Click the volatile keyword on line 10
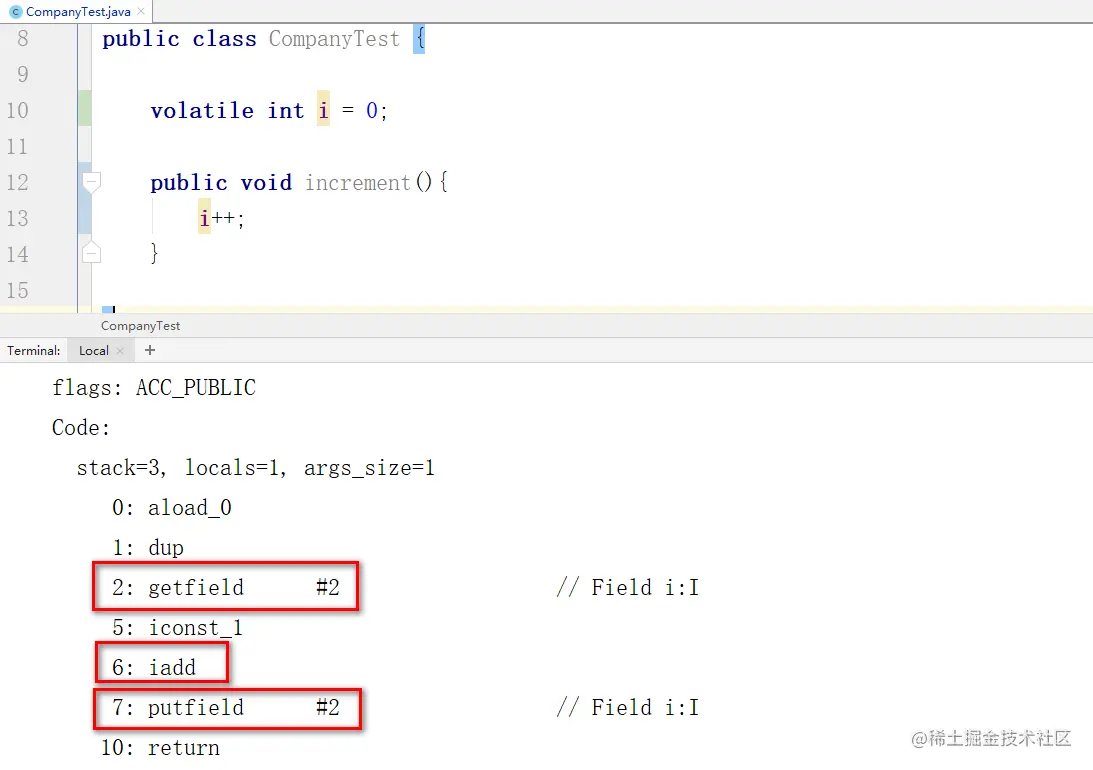Screen dimensions: 1093x770 point(202,110)
